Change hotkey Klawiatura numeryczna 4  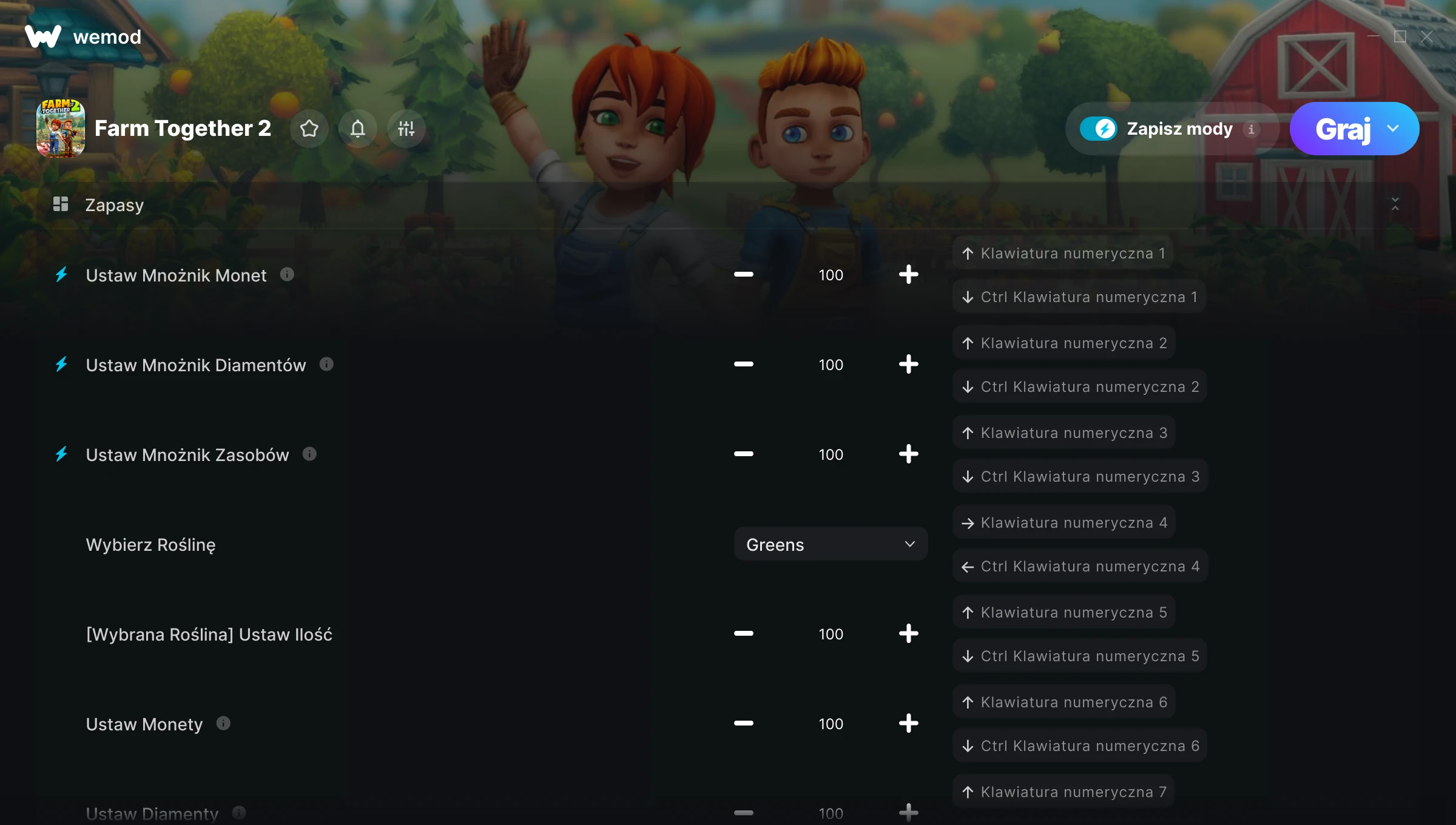(1064, 522)
